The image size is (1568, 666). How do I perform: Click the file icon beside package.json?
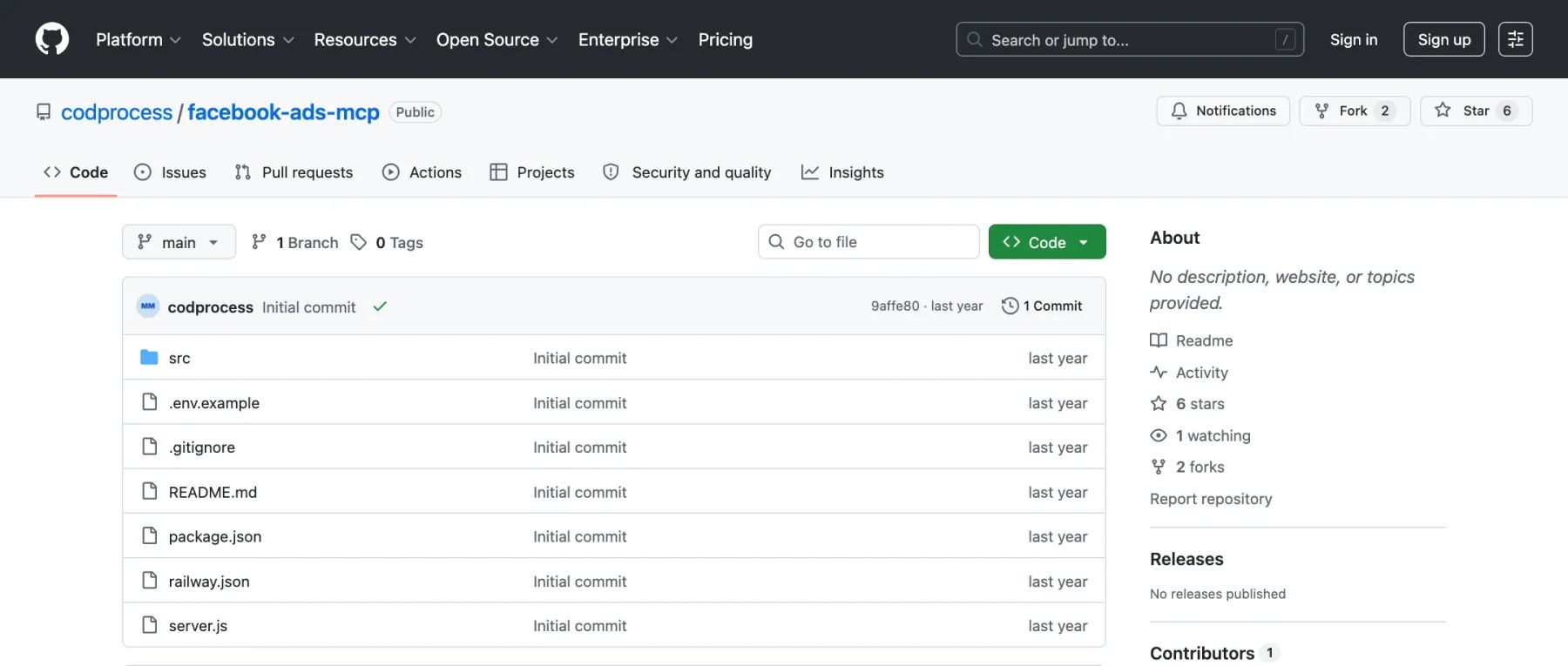[x=150, y=535]
